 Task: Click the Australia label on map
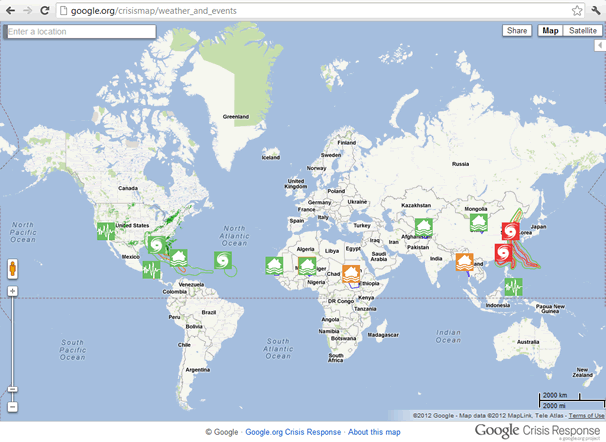coord(528,342)
